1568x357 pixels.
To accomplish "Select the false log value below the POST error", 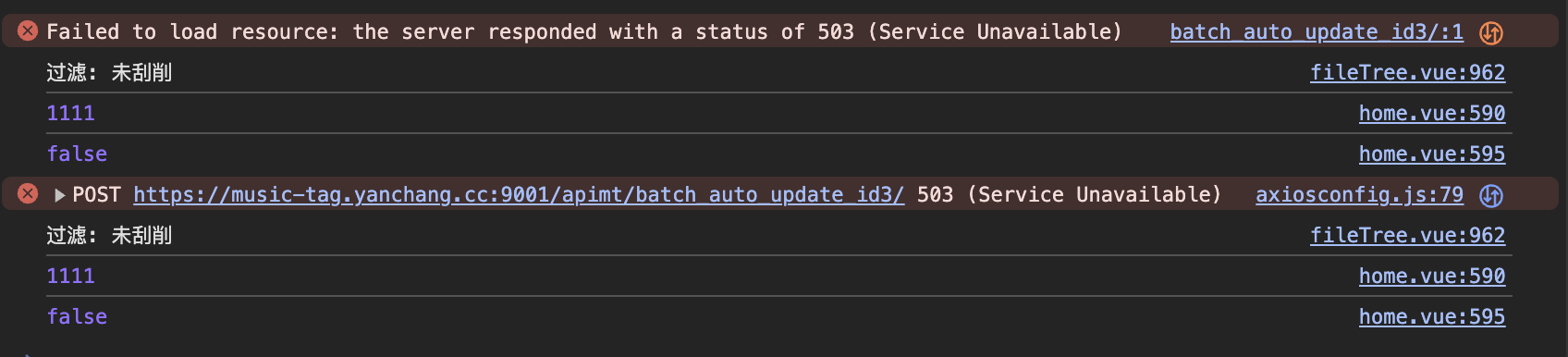I will (x=77, y=317).
